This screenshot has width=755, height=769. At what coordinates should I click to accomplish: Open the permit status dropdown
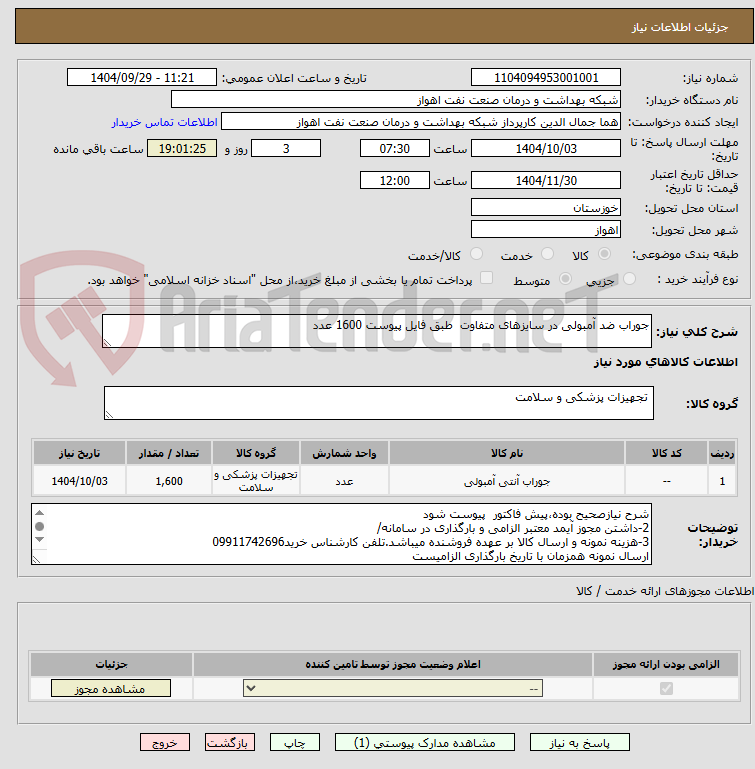pos(393,689)
